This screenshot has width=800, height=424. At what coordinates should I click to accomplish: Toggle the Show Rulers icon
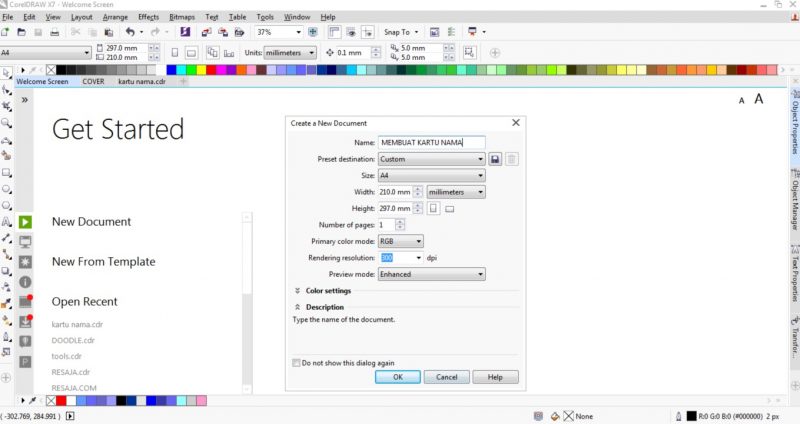[x=334, y=32]
